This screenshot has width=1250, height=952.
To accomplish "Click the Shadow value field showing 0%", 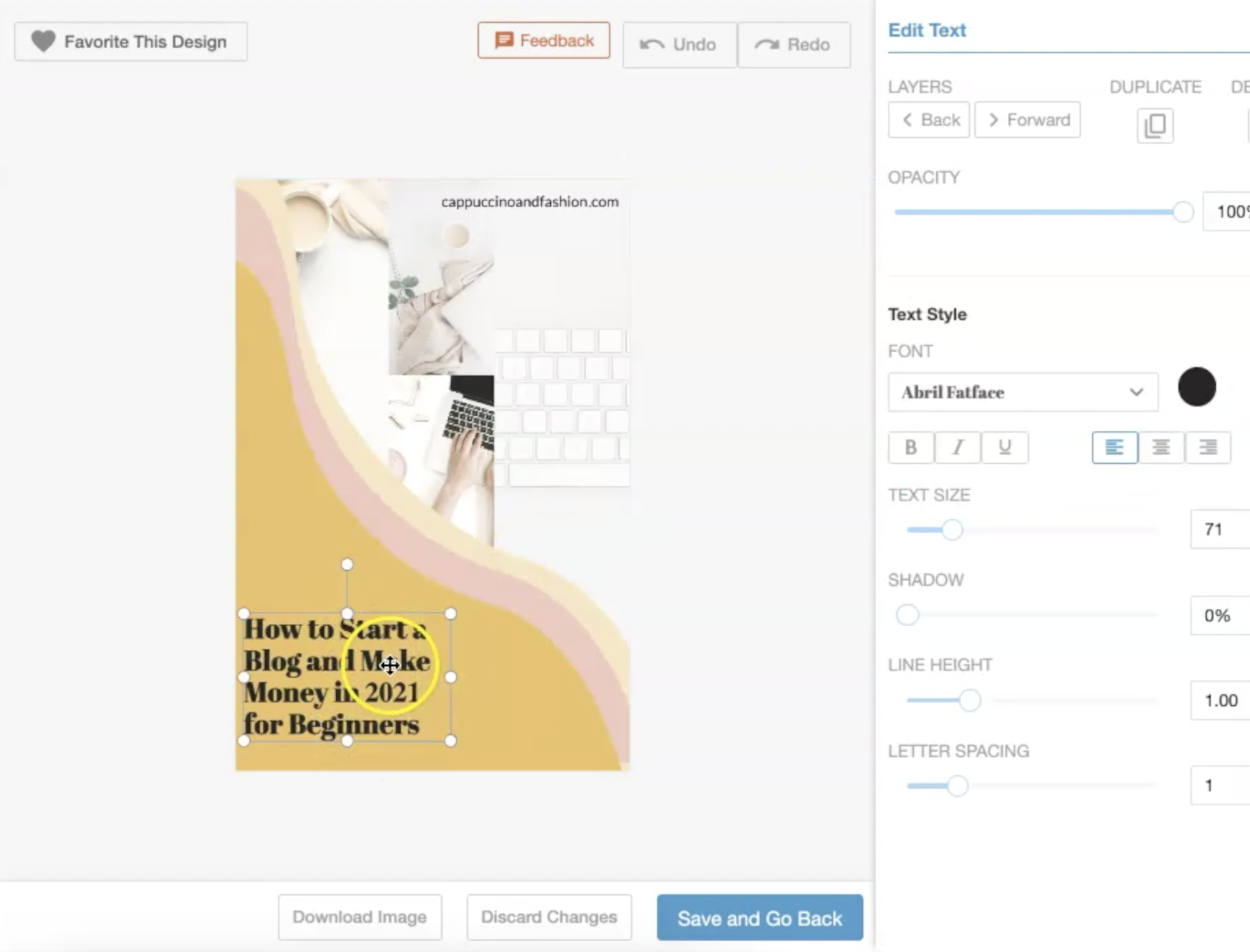I will coord(1220,615).
